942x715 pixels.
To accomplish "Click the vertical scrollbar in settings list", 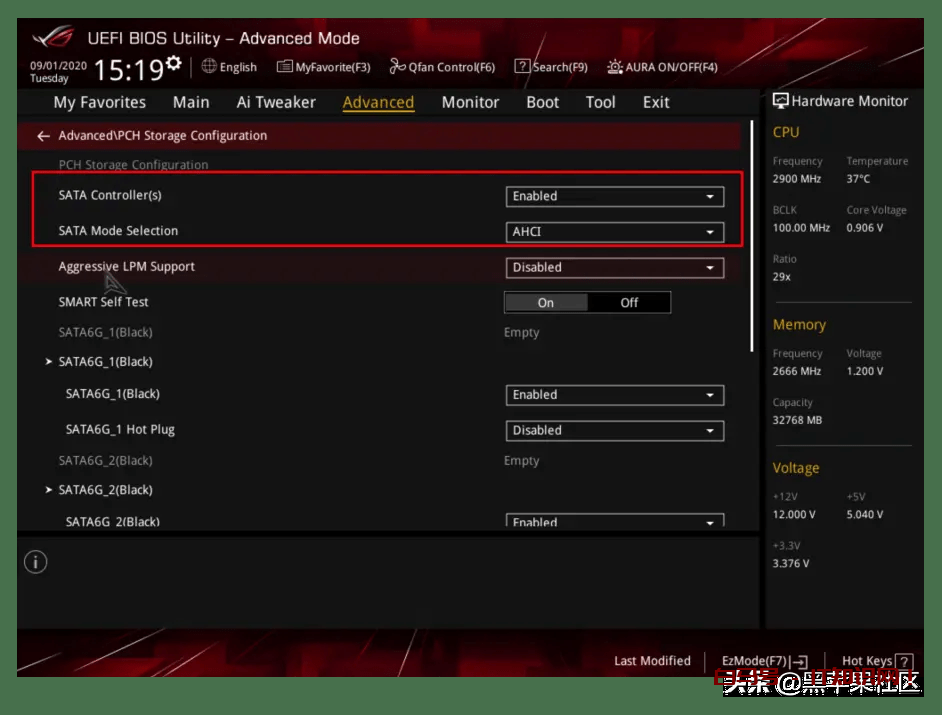I will pyautogui.click(x=752, y=235).
